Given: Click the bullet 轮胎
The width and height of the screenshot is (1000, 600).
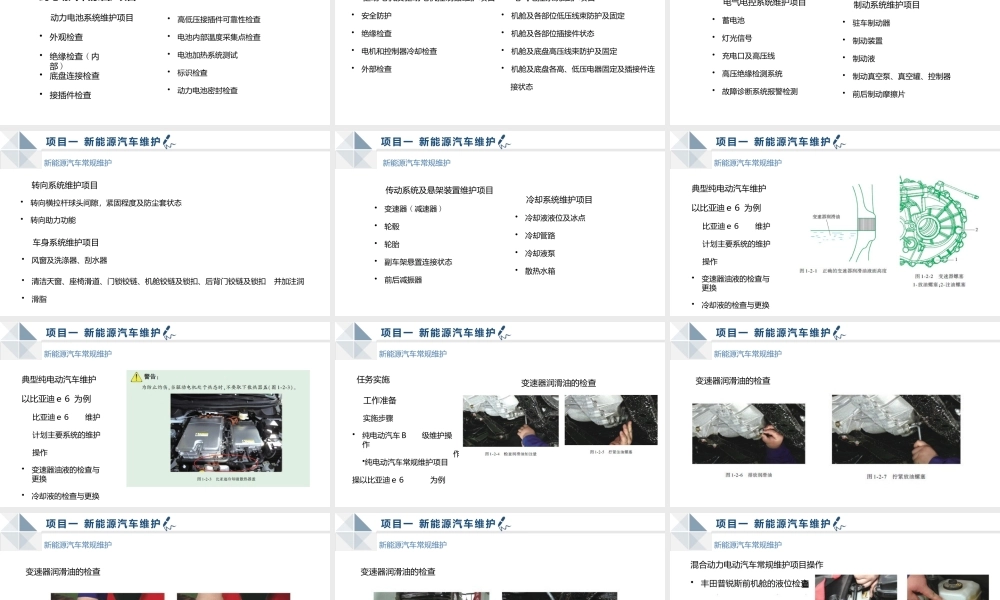Looking at the screenshot, I should 392,244.
